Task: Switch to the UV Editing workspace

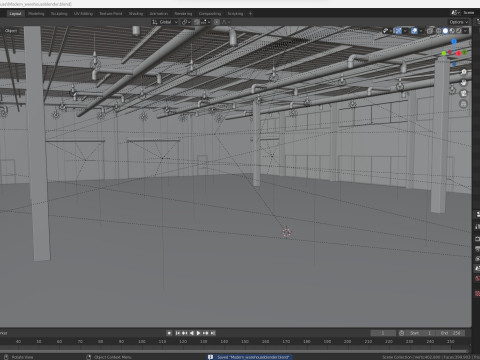Action: pyautogui.click(x=83, y=14)
